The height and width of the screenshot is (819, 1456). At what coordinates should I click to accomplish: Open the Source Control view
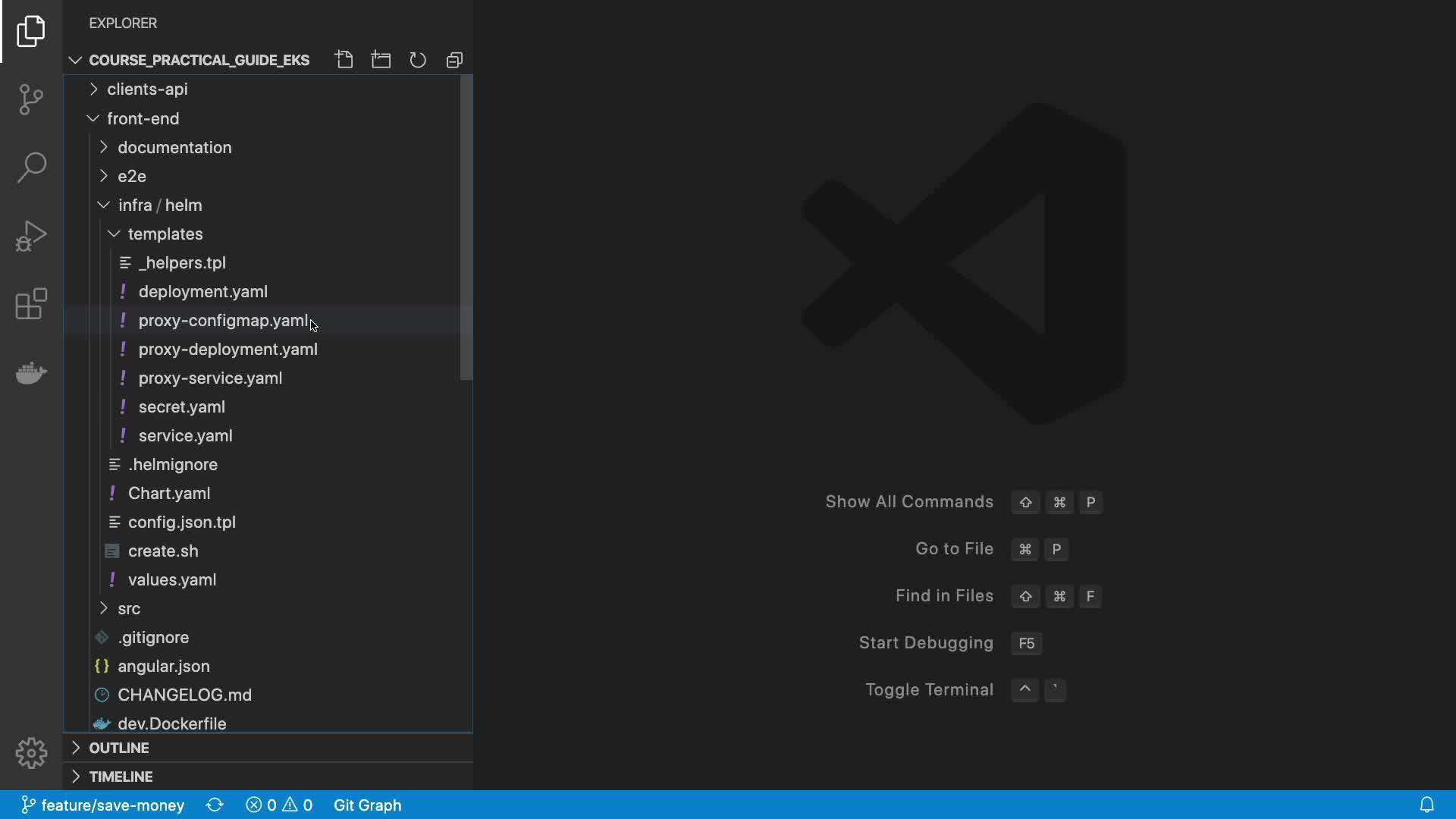click(31, 99)
